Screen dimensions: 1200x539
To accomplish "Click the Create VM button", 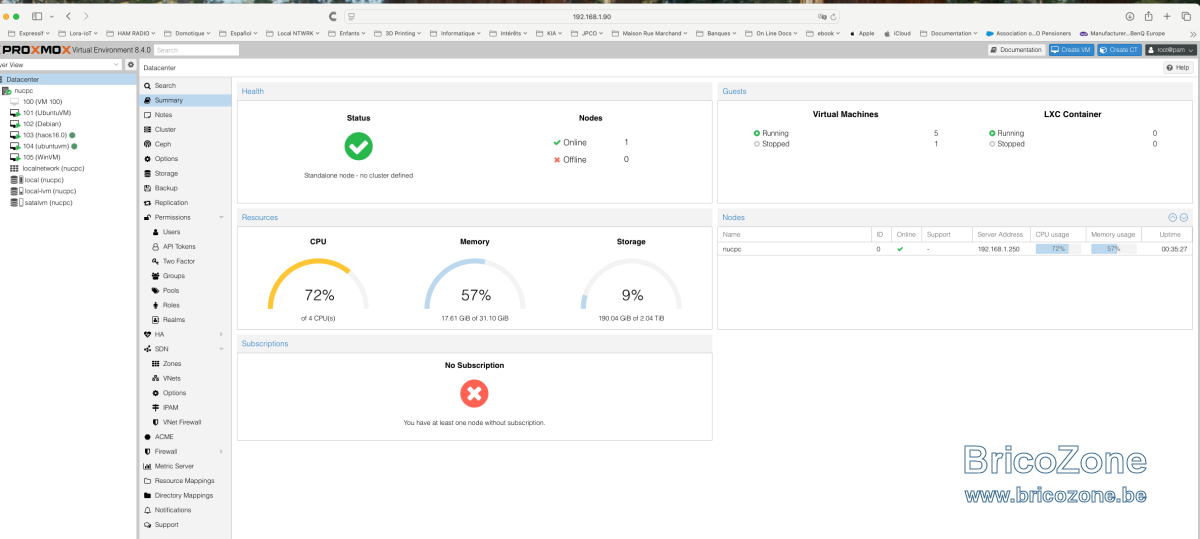I will tap(1071, 49).
